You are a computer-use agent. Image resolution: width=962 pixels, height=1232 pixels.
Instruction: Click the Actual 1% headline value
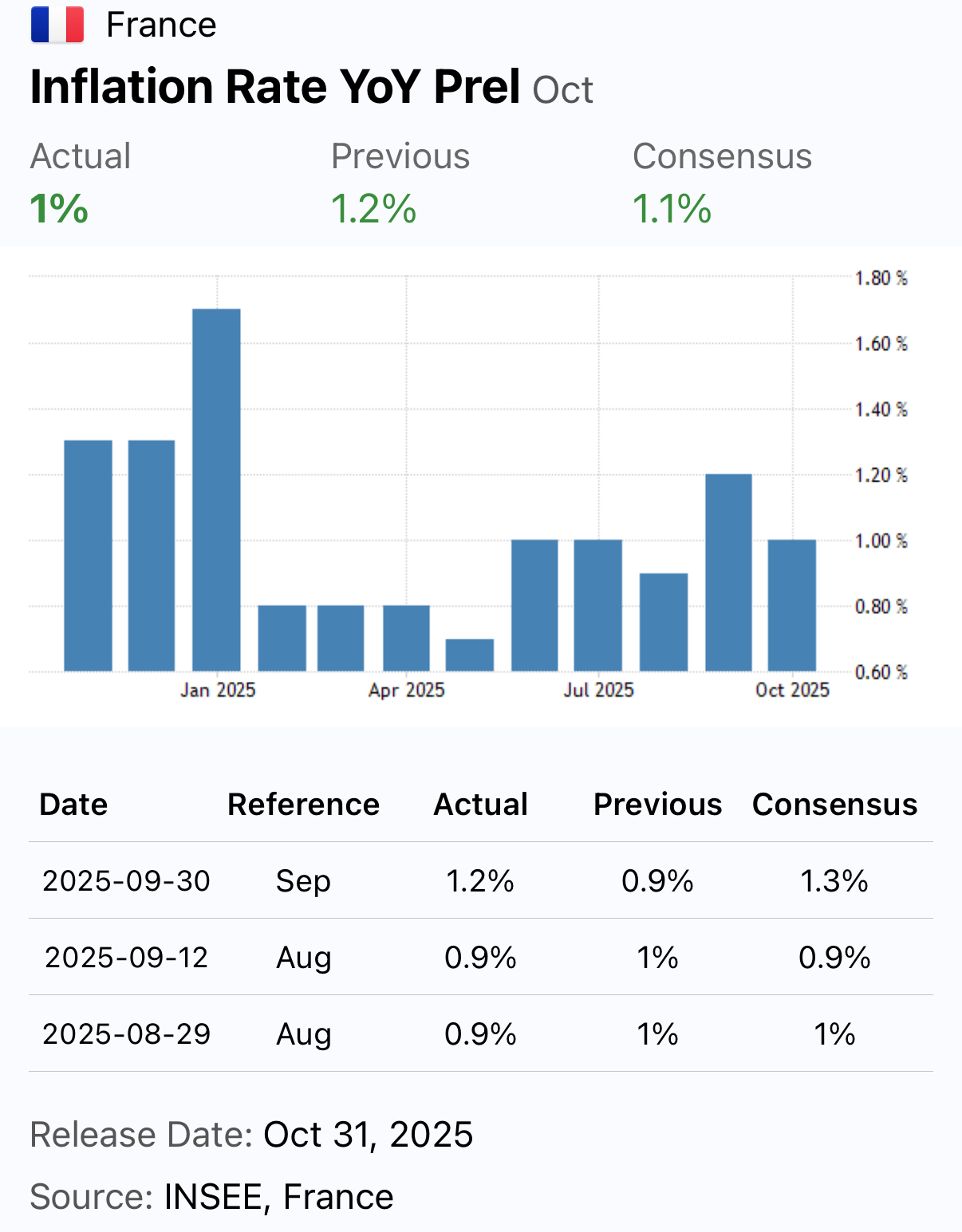(59, 209)
